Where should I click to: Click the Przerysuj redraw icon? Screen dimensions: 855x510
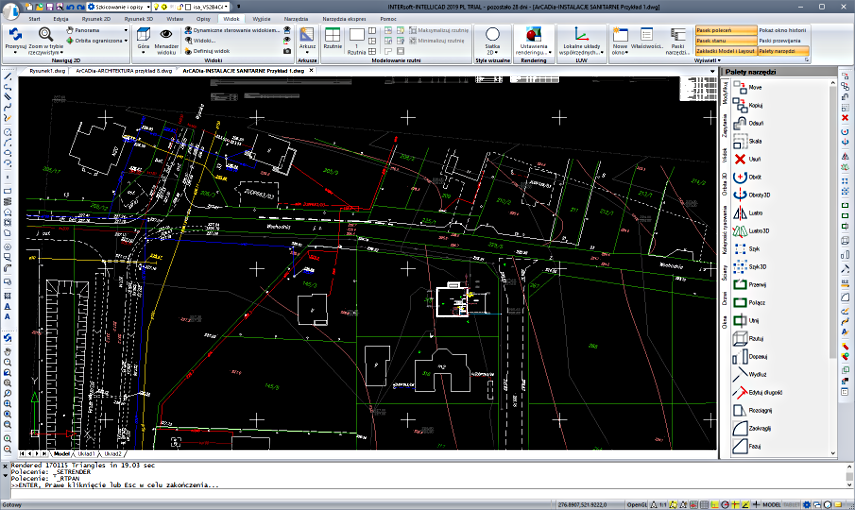click(x=15, y=34)
